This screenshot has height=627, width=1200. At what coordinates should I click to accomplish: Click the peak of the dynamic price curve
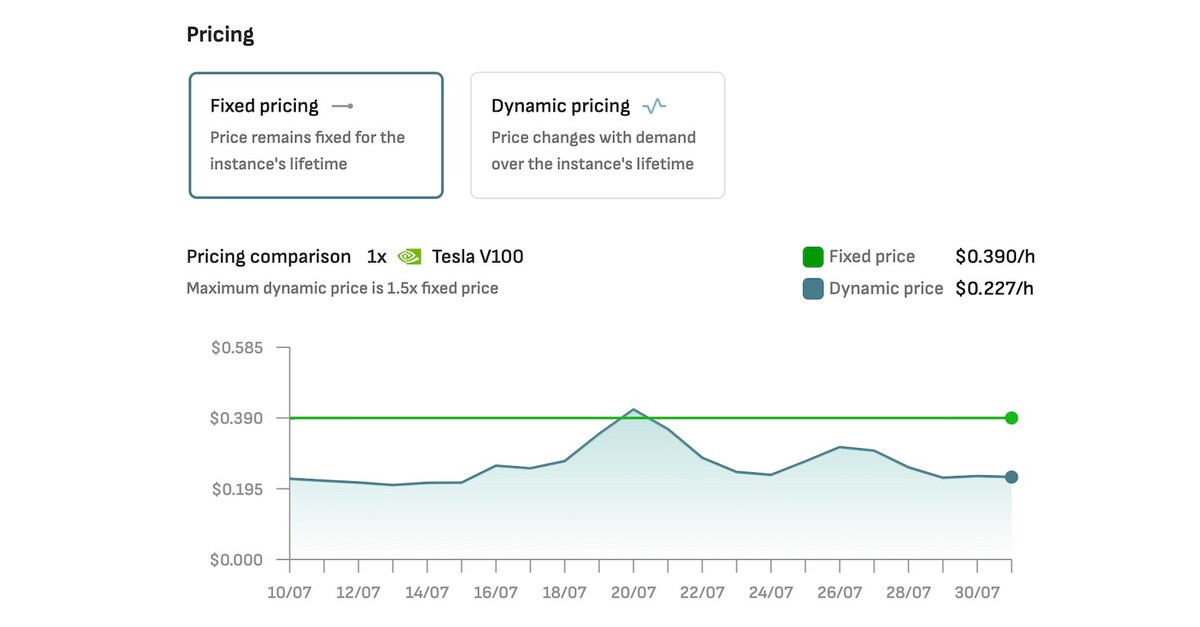tap(633, 409)
